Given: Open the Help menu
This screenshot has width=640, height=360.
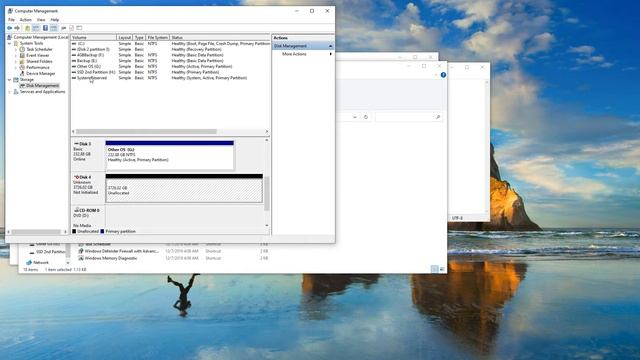Looking at the screenshot, I should click(55, 20).
